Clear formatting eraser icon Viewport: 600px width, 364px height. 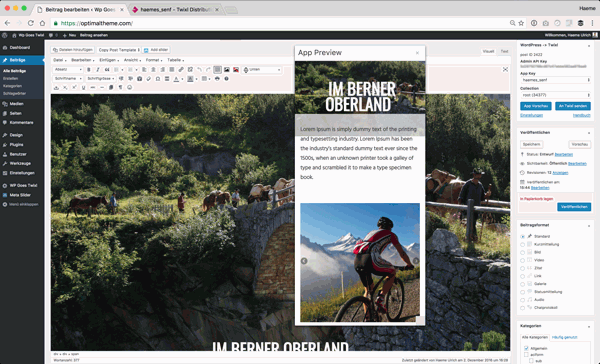click(x=148, y=78)
